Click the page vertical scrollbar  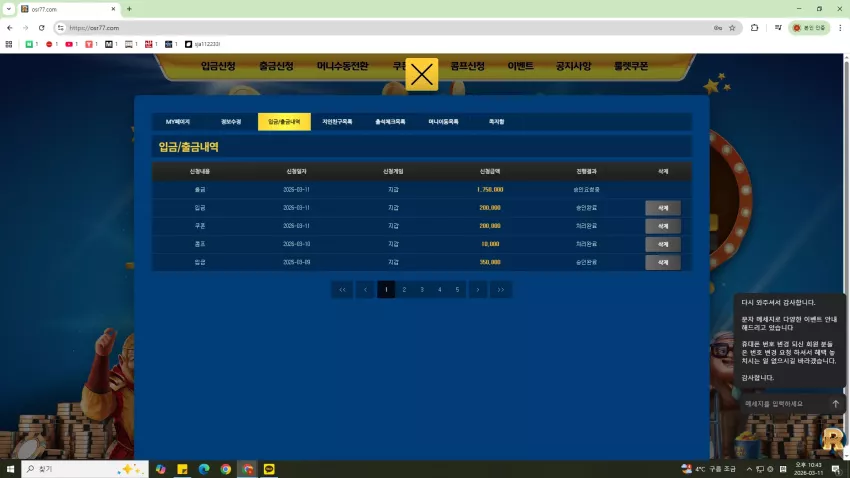846,255
